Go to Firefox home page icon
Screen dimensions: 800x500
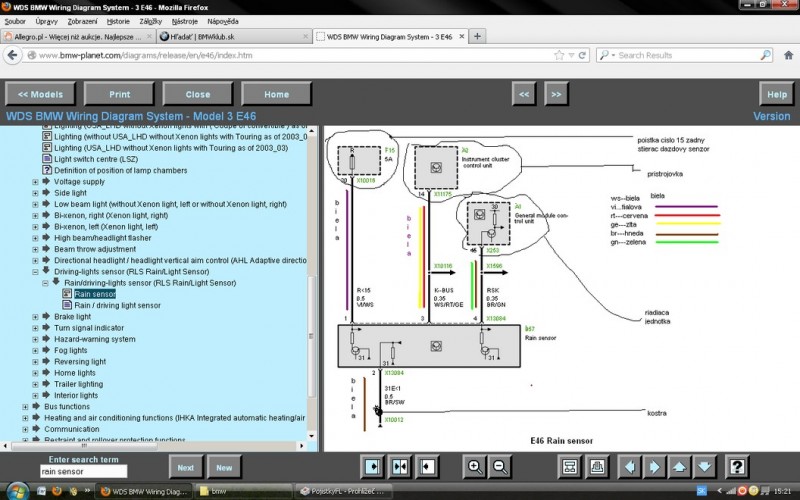[x=788, y=55]
